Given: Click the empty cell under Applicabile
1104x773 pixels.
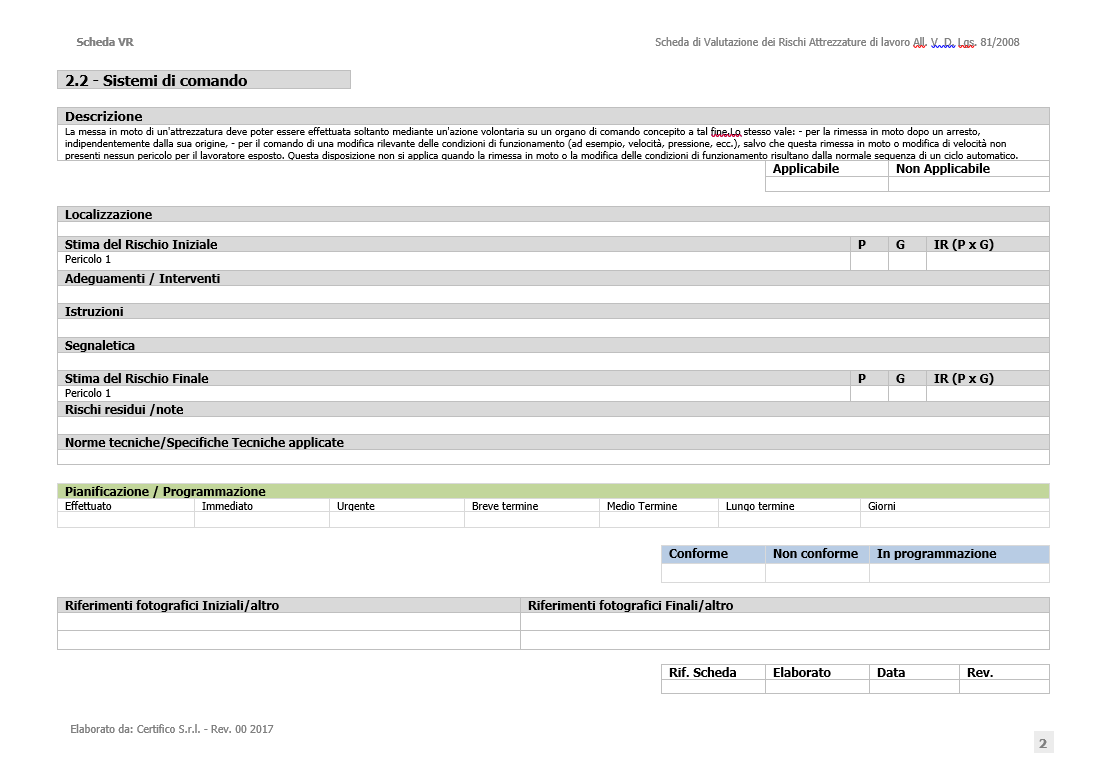Looking at the screenshot, I should coord(826,184).
